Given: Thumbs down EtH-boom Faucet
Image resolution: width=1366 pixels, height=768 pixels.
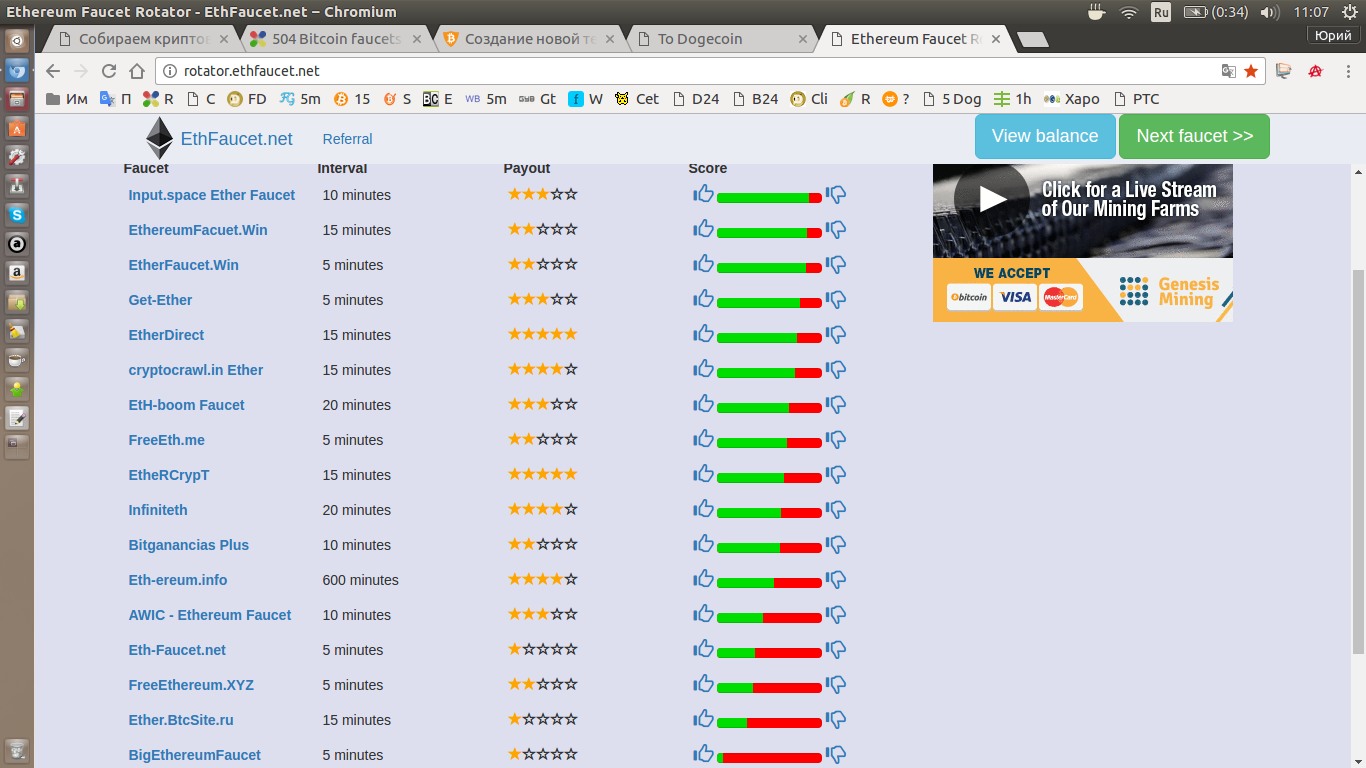Looking at the screenshot, I should tap(836, 405).
